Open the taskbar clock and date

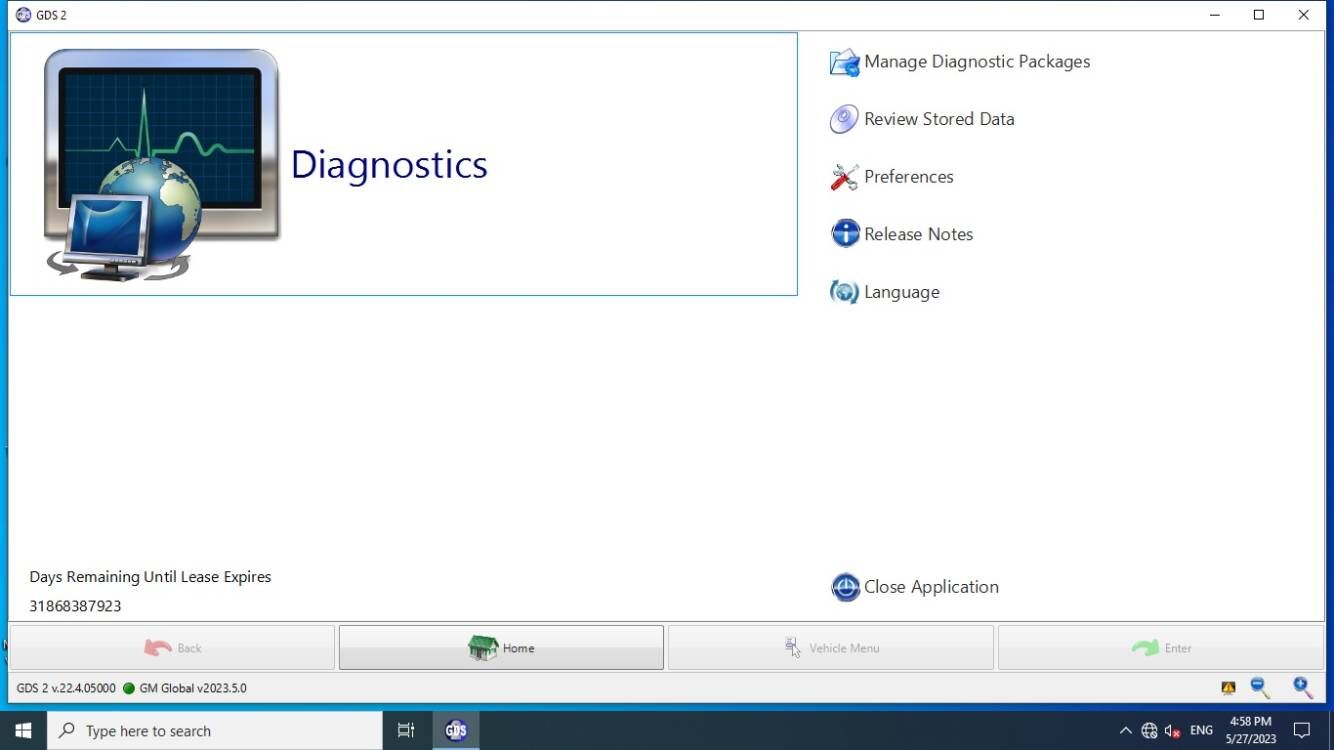point(1250,730)
